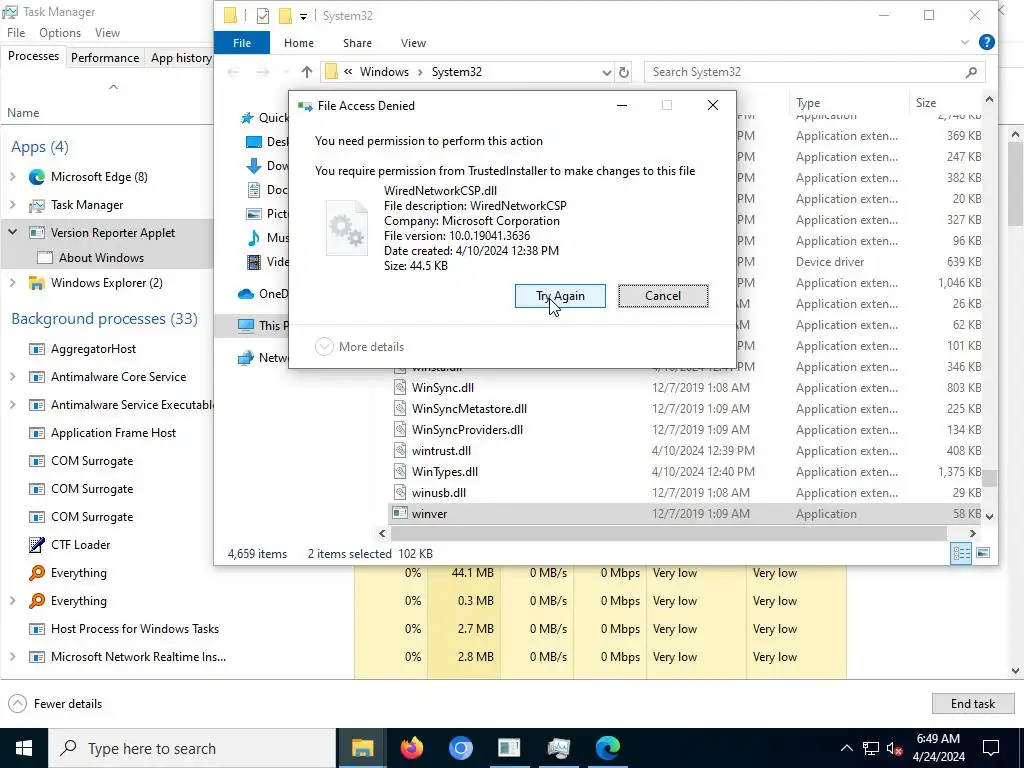
Task: Click the Properties checkmark icon in title bar
Action: click(x=263, y=16)
